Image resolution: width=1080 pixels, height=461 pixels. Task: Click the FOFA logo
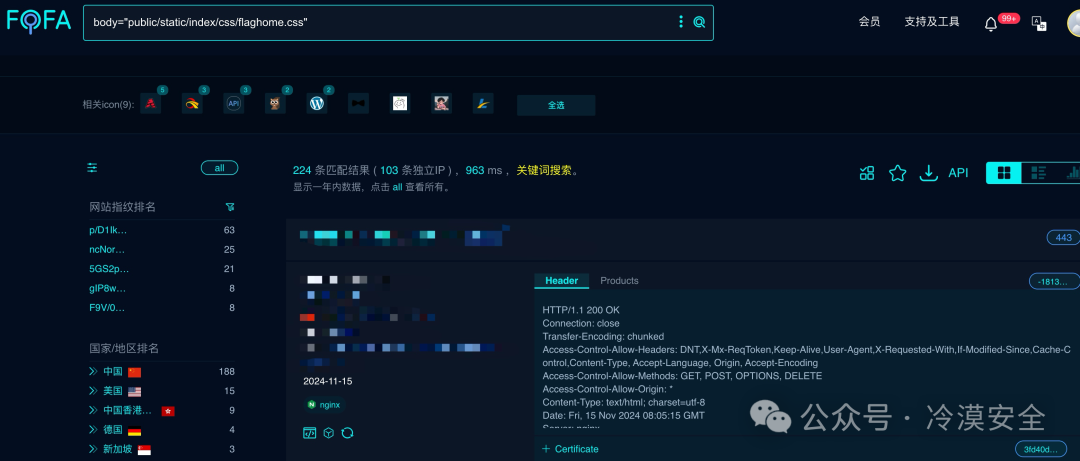click(39, 21)
